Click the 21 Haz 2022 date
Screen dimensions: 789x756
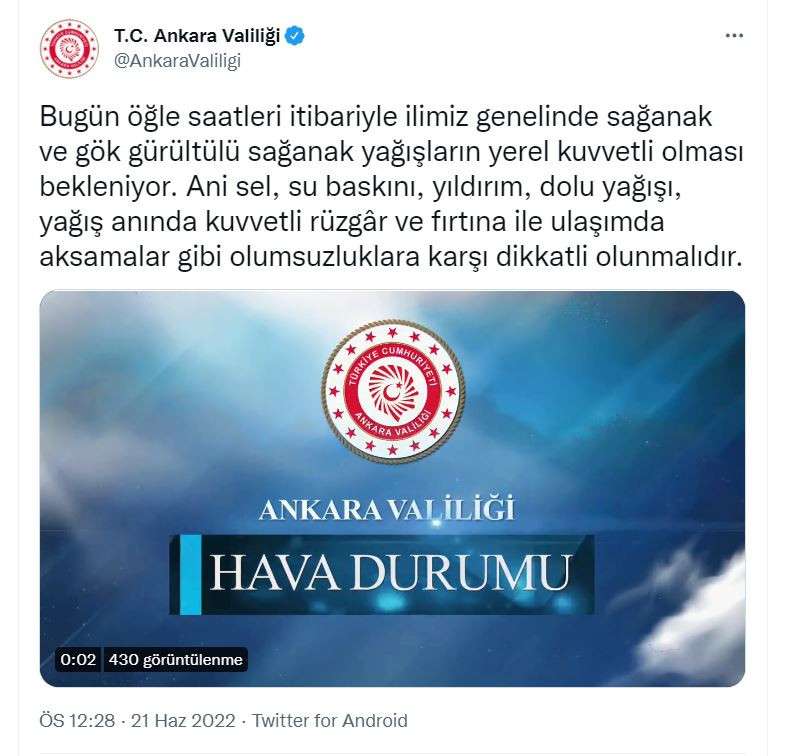183,721
